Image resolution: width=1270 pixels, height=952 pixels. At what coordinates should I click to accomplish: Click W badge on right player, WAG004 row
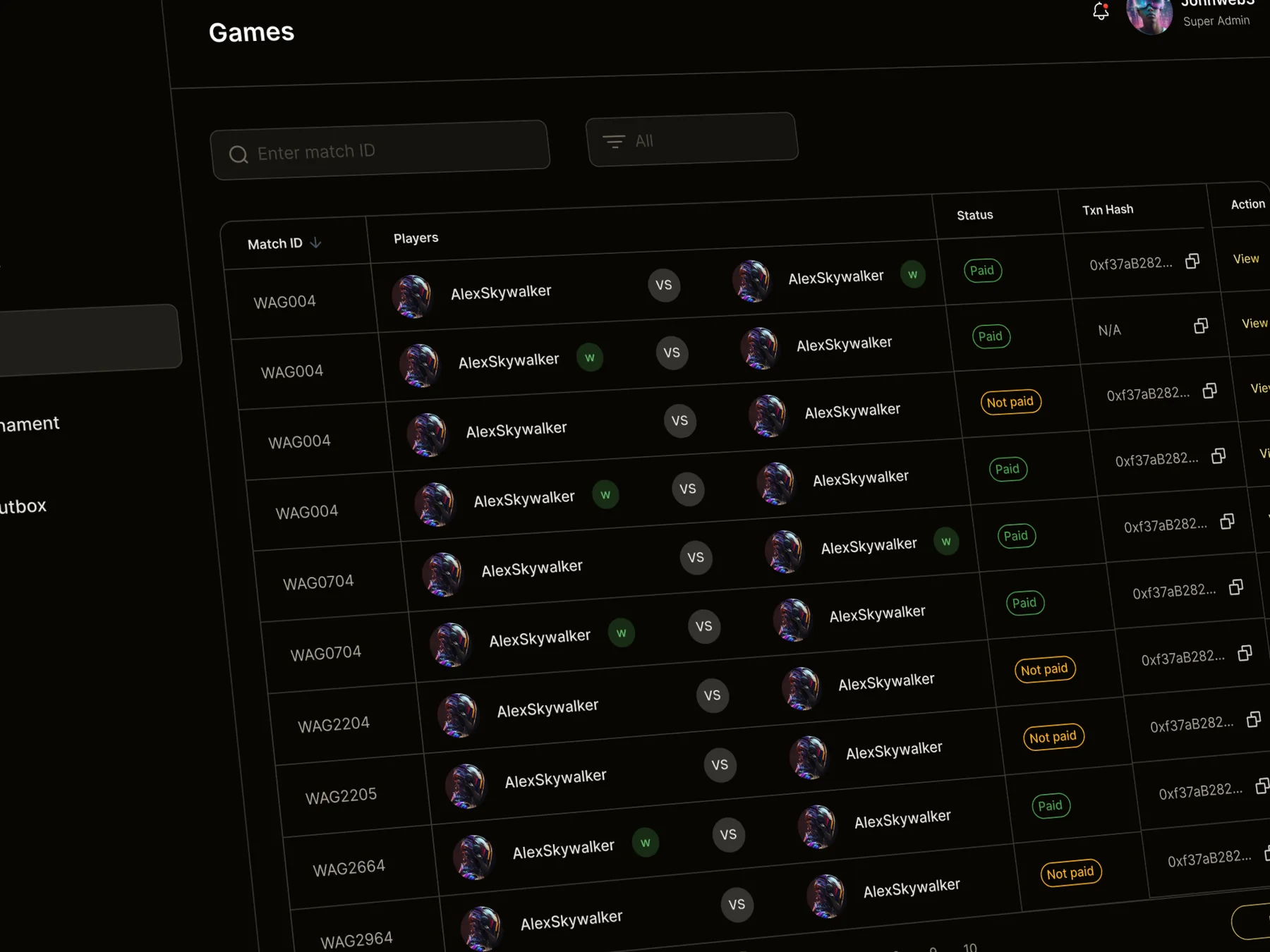tap(912, 274)
